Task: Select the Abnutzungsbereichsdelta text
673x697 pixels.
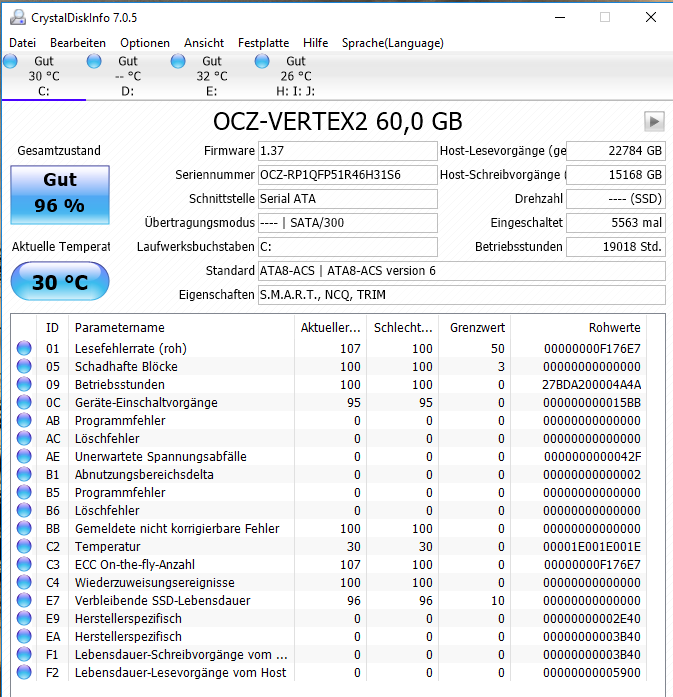Action: click(x=144, y=475)
